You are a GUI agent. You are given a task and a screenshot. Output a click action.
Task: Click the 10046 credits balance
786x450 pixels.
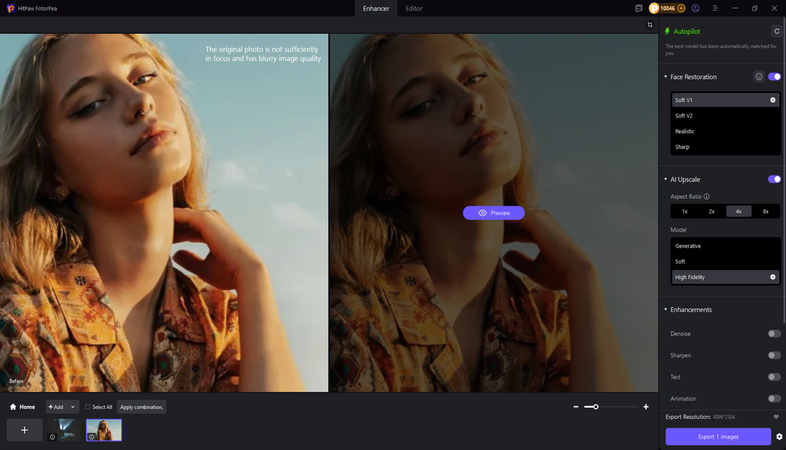[x=667, y=8]
